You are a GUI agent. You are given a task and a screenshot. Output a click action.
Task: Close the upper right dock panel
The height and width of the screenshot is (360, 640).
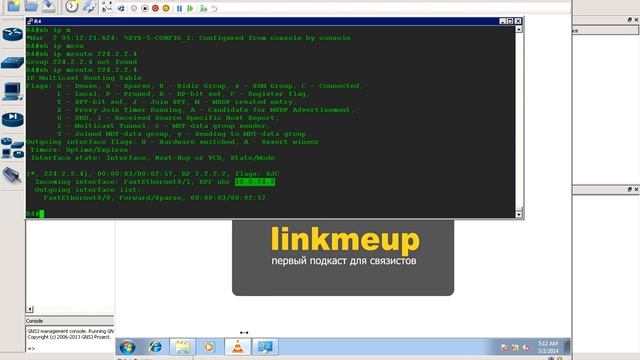(x=636, y=20)
